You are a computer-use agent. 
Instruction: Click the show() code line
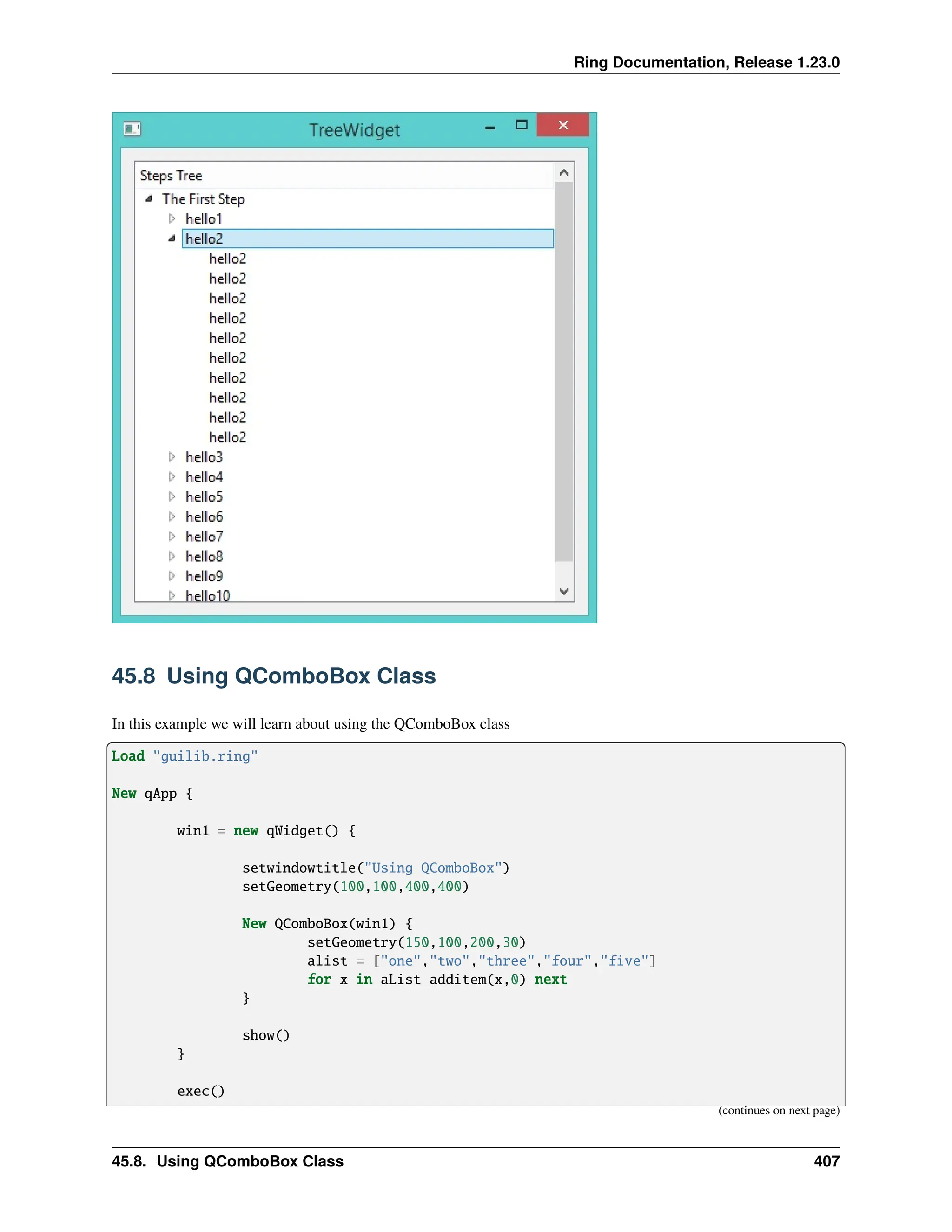point(266,1035)
